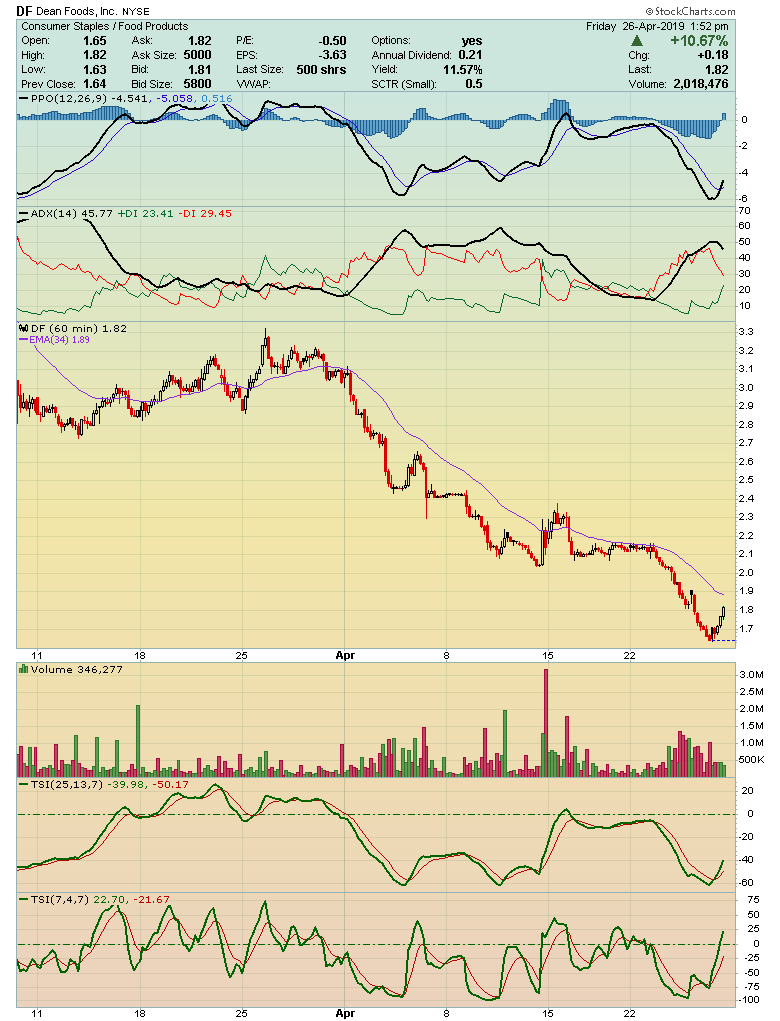
Task: Click the P/E value -0.50
Action: (332, 40)
